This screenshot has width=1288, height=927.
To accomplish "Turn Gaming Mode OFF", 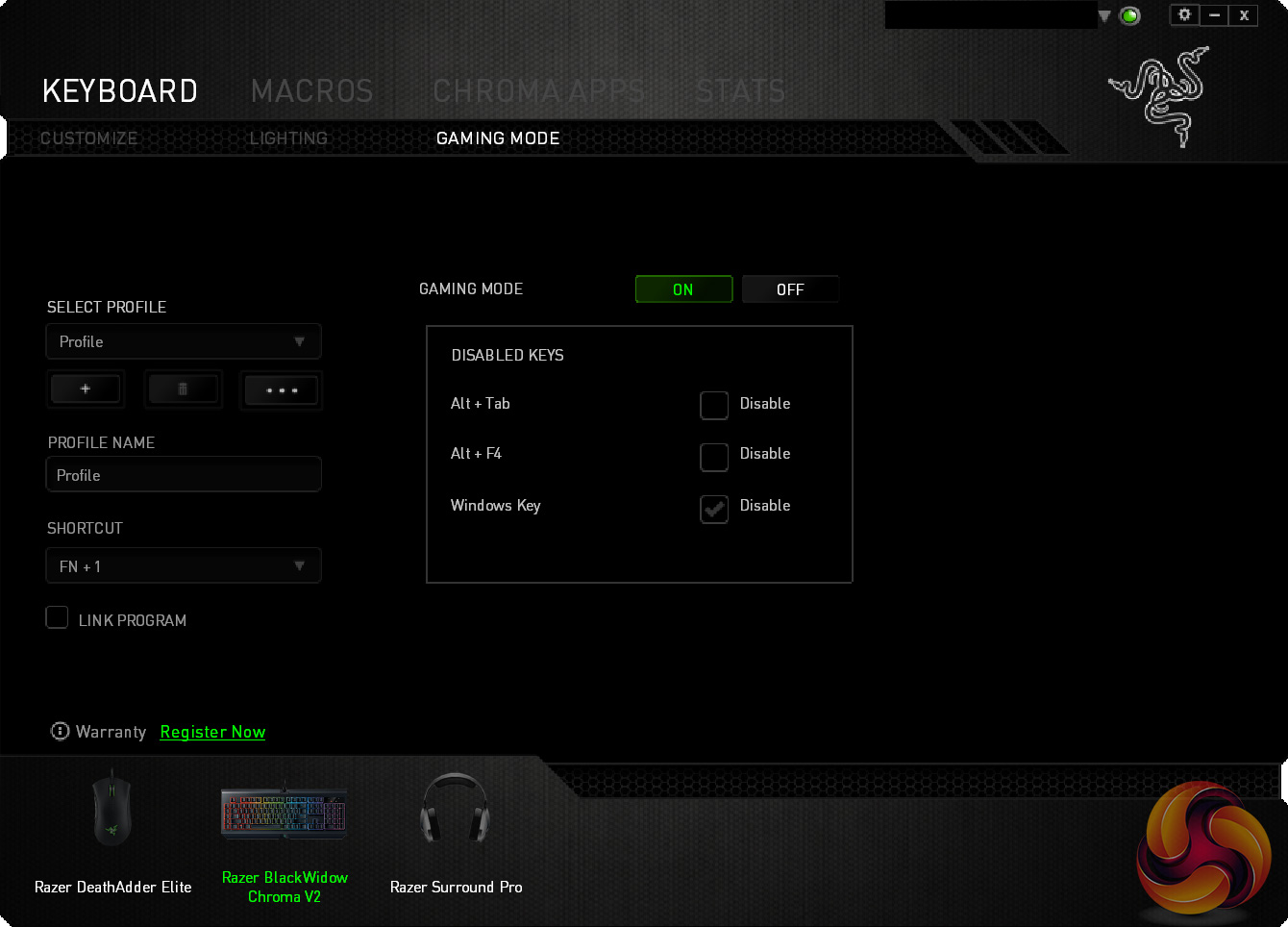I will coord(790,289).
